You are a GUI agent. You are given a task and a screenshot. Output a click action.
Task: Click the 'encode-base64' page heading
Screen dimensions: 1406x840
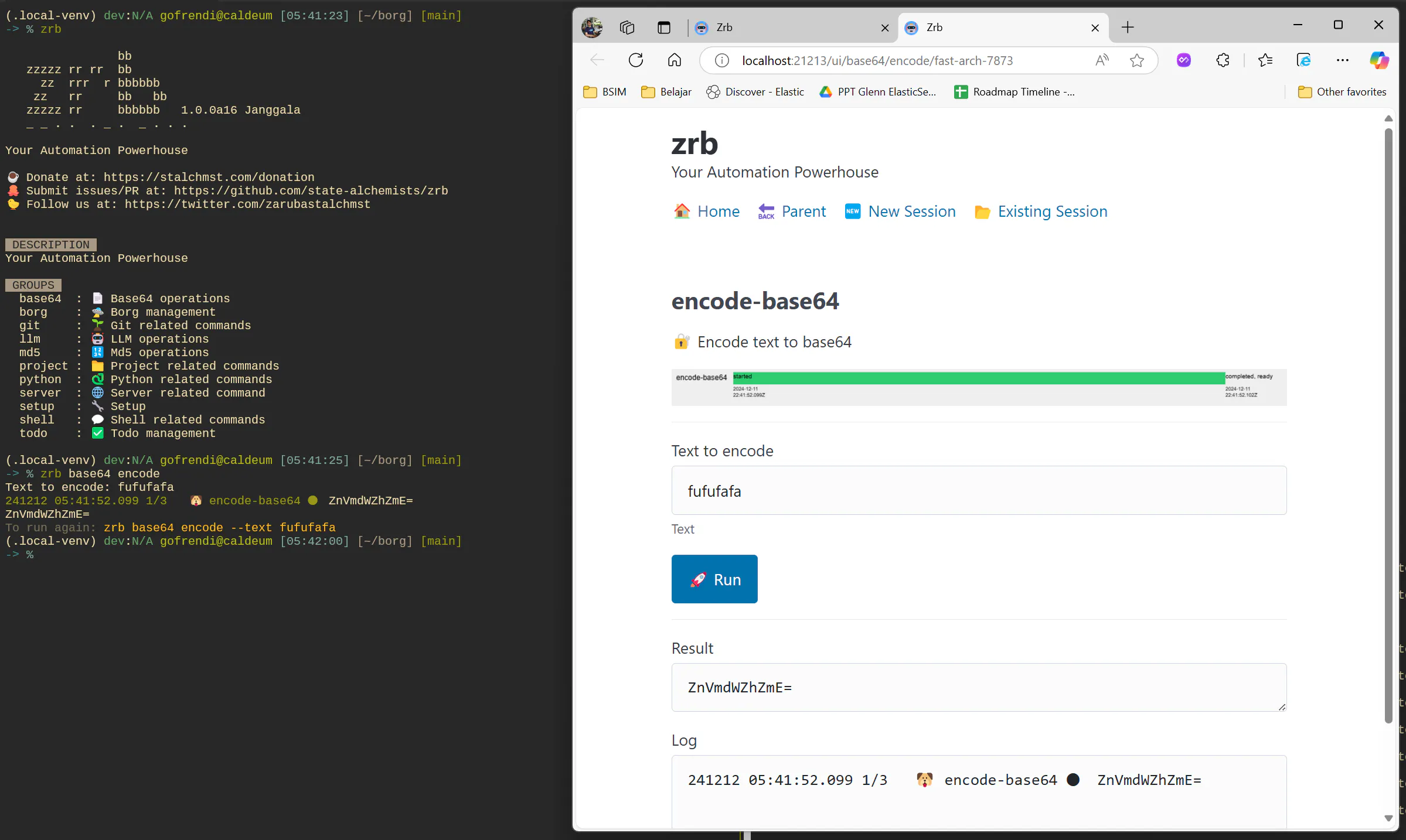point(755,301)
